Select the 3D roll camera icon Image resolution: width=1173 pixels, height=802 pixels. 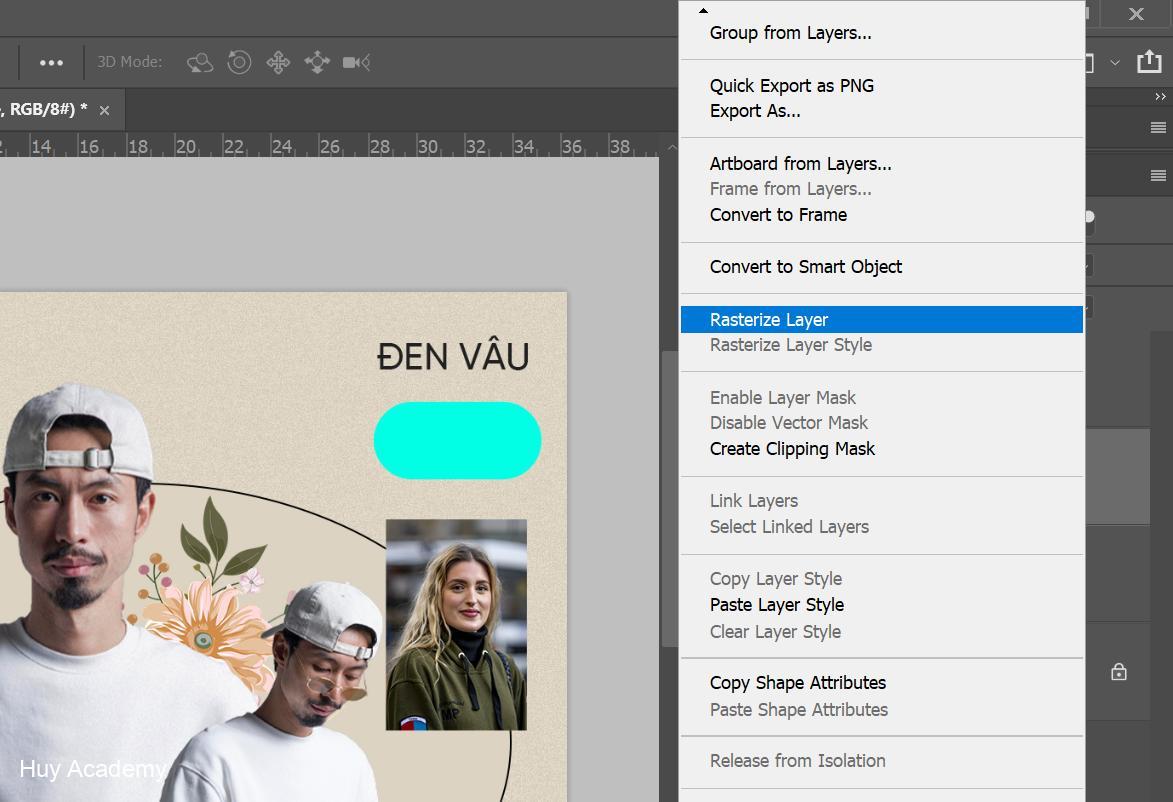[239, 62]
